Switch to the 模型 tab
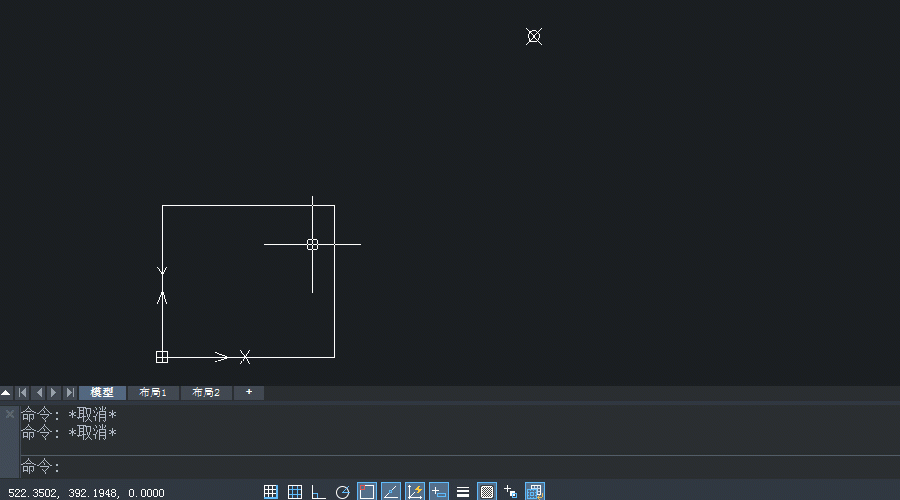Screen dimensions: 900x500 pyautogui.click(x=103, y=393)
